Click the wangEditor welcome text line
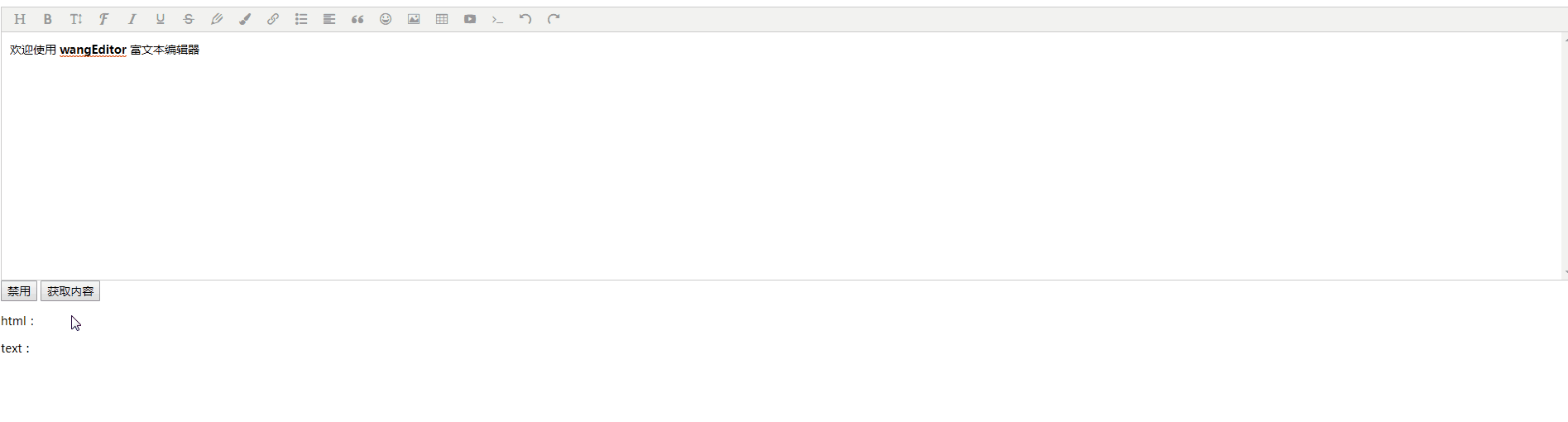Screen dimensions: 1568x422 coord(105,50)
